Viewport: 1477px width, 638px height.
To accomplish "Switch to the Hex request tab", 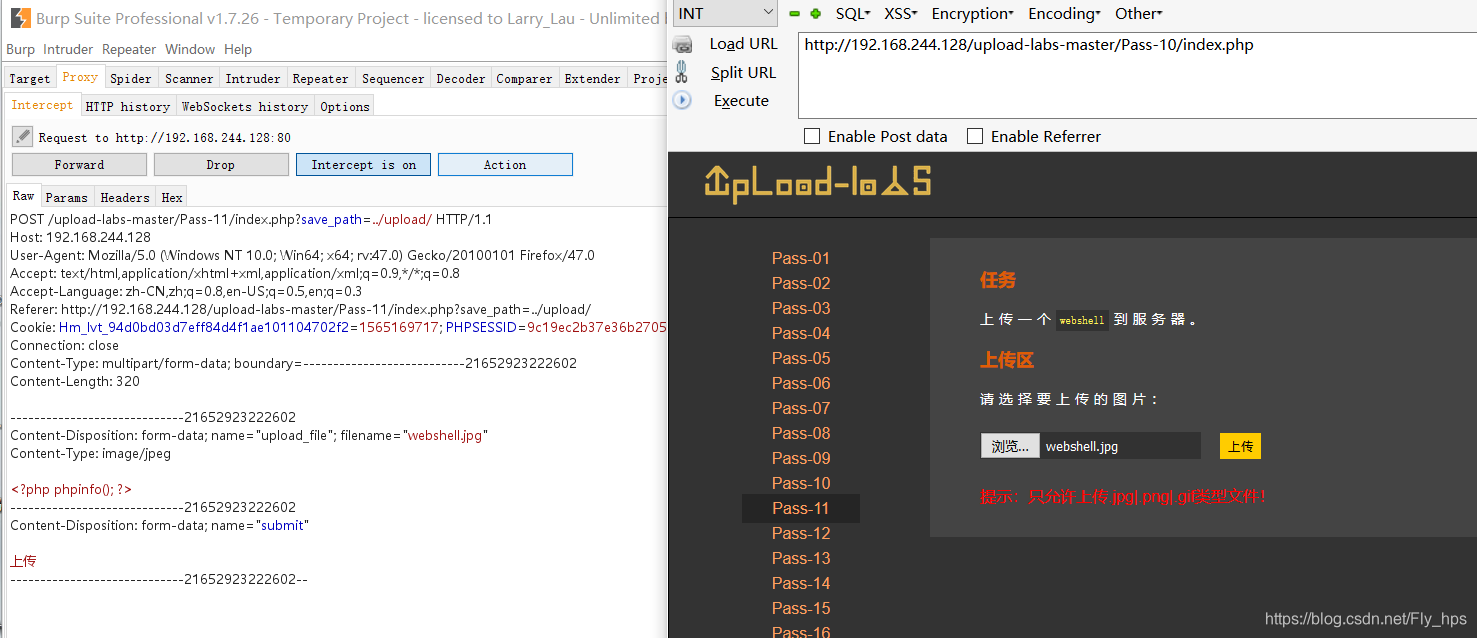I will pyautogui.click(x=172, y=198).
